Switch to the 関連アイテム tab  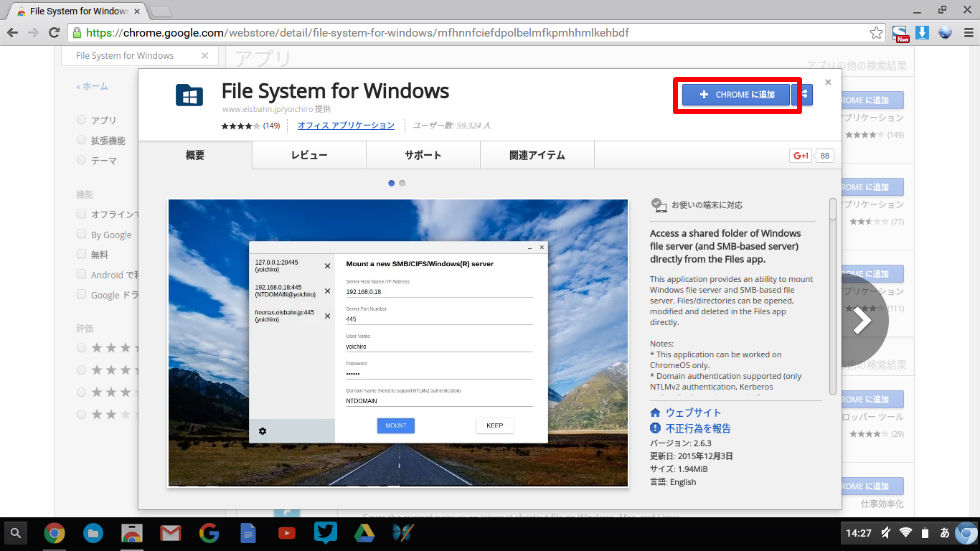point(537,155)
